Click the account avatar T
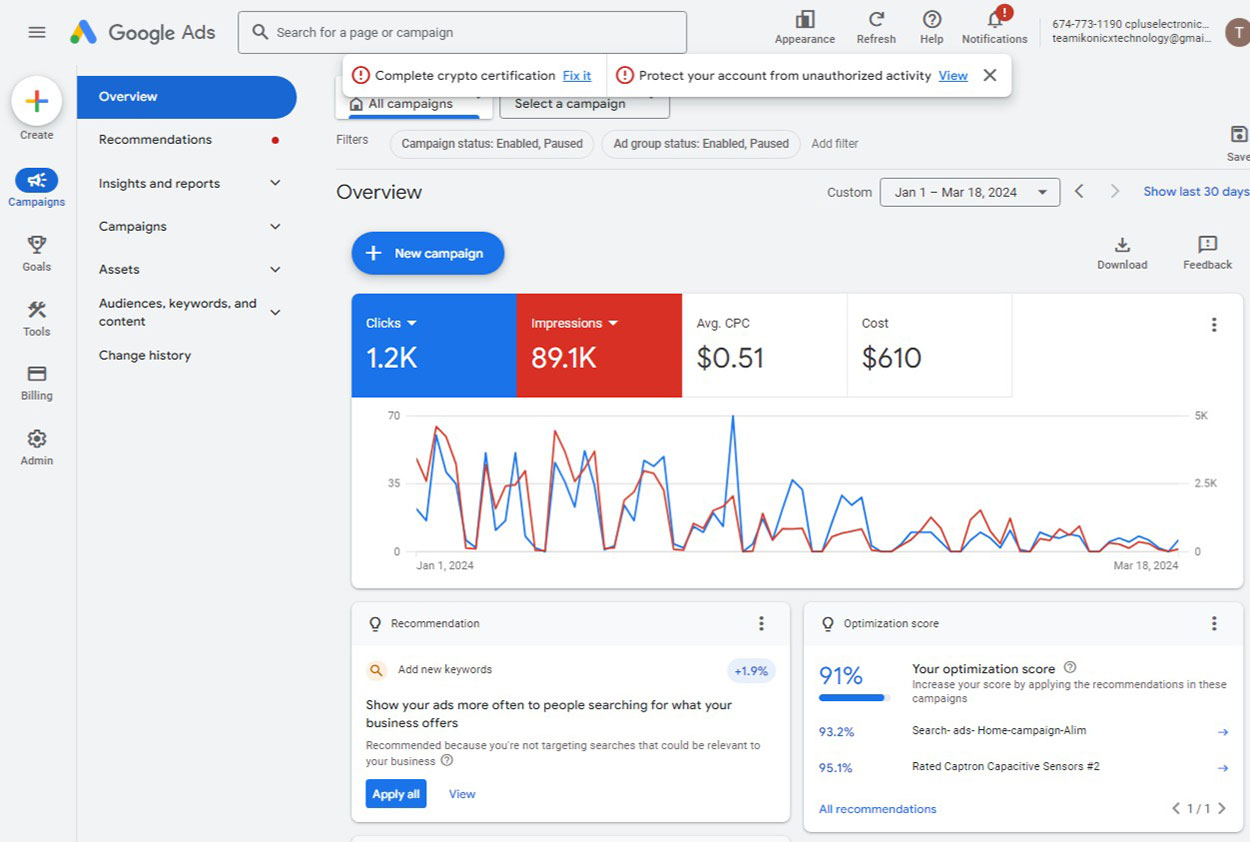 tap(1237, 32)
